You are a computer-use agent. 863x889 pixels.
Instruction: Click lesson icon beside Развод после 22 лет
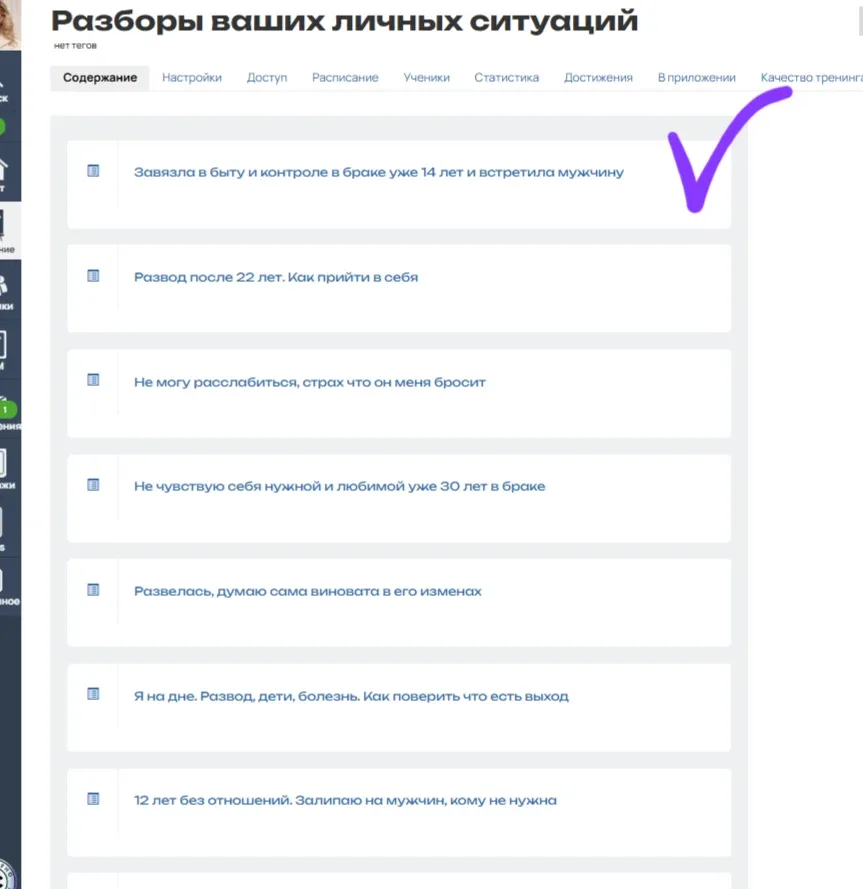(93, 276)
